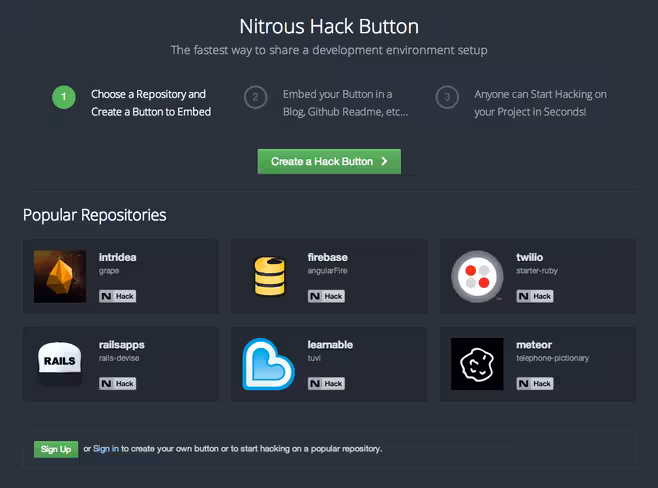Image resolution: width=658 pixels, height=488 pixels.
Task: Click the Create a Hack Button button
Action: pos(329,162)
